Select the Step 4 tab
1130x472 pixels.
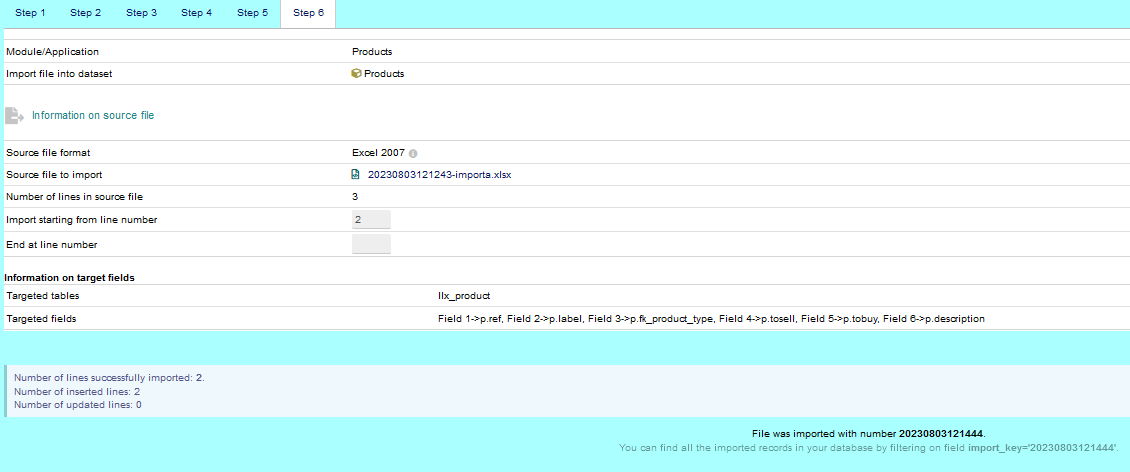(x=197, y=13)
